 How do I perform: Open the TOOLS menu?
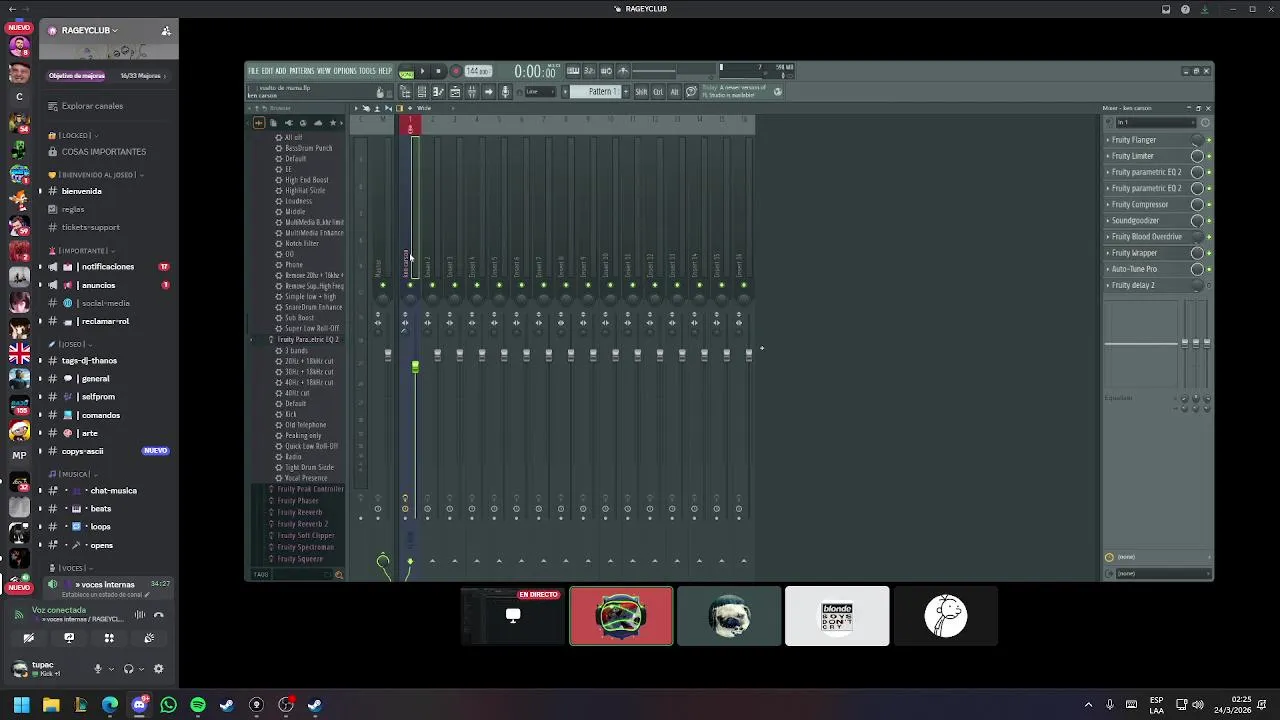pyautogui.click(x=367, y=71)
